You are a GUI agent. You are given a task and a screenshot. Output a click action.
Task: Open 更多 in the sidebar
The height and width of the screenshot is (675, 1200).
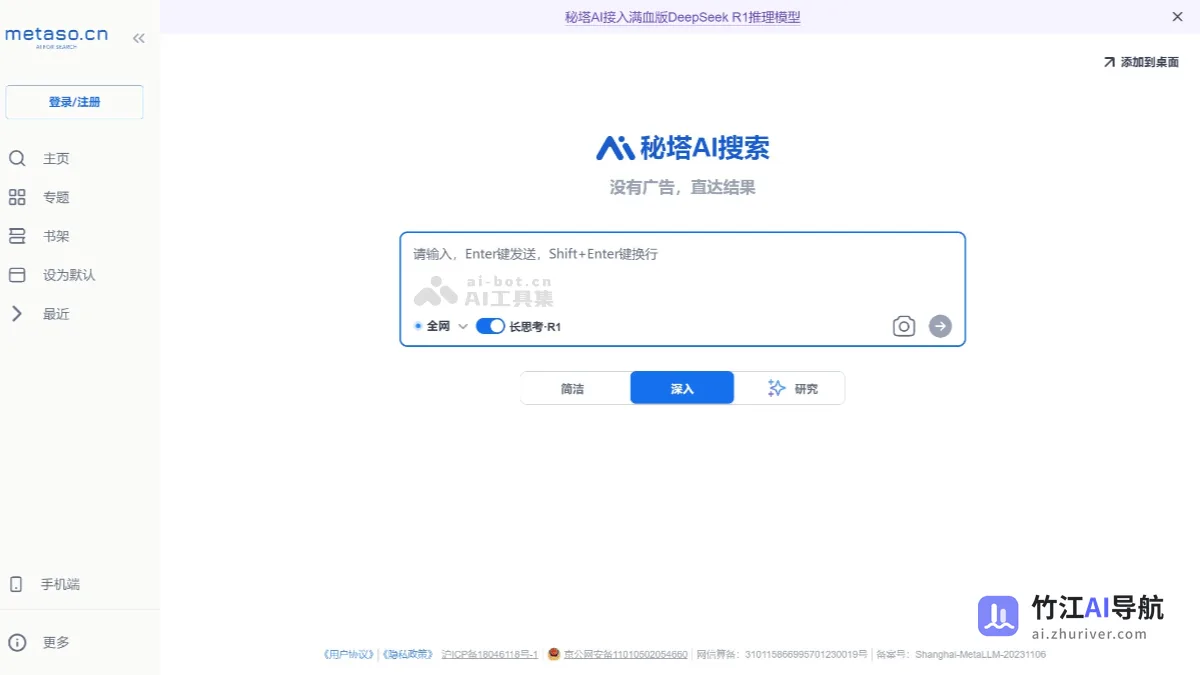[56, 642]
